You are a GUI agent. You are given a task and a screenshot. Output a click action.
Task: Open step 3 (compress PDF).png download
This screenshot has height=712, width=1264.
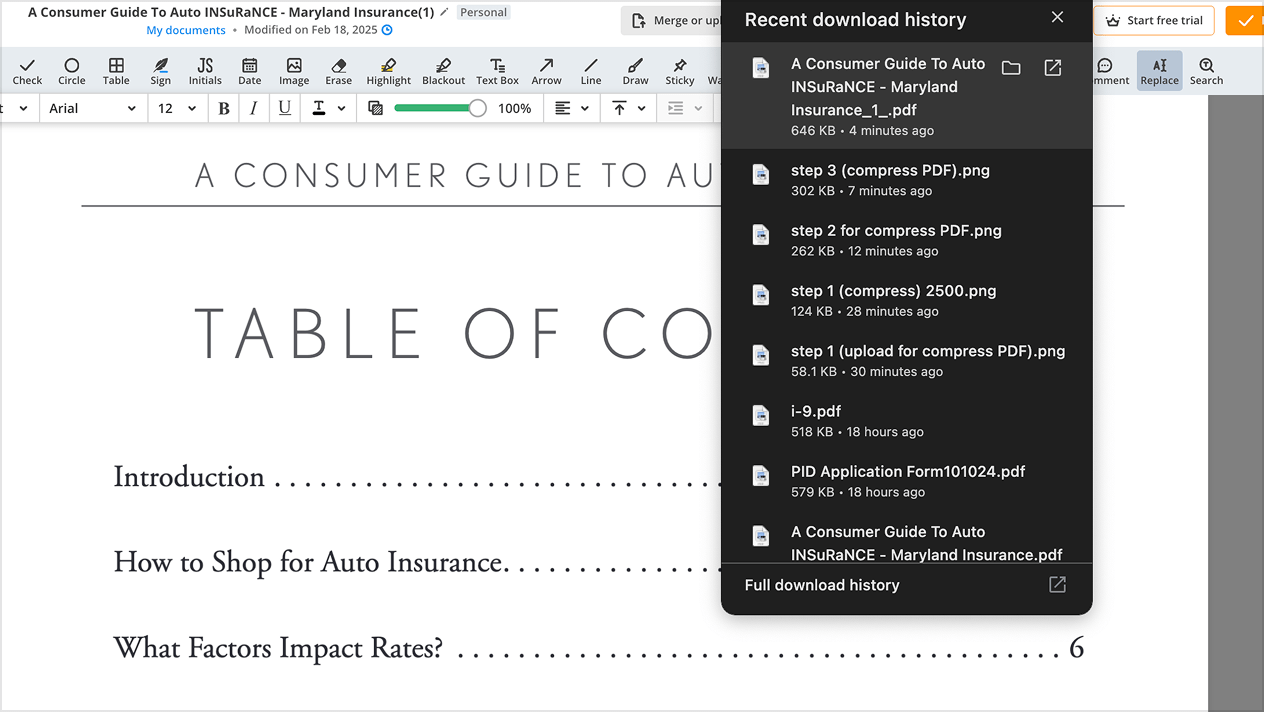pos(906,179)
